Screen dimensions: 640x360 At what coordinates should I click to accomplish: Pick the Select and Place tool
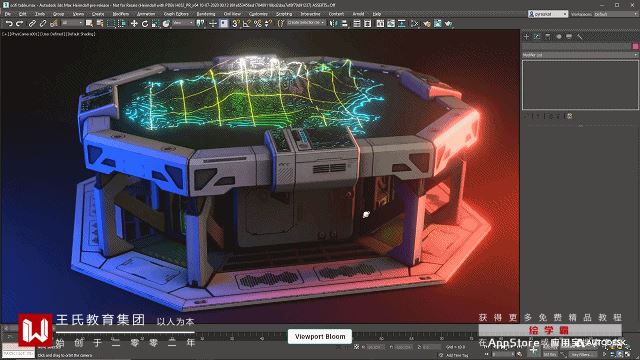(166, 24)
